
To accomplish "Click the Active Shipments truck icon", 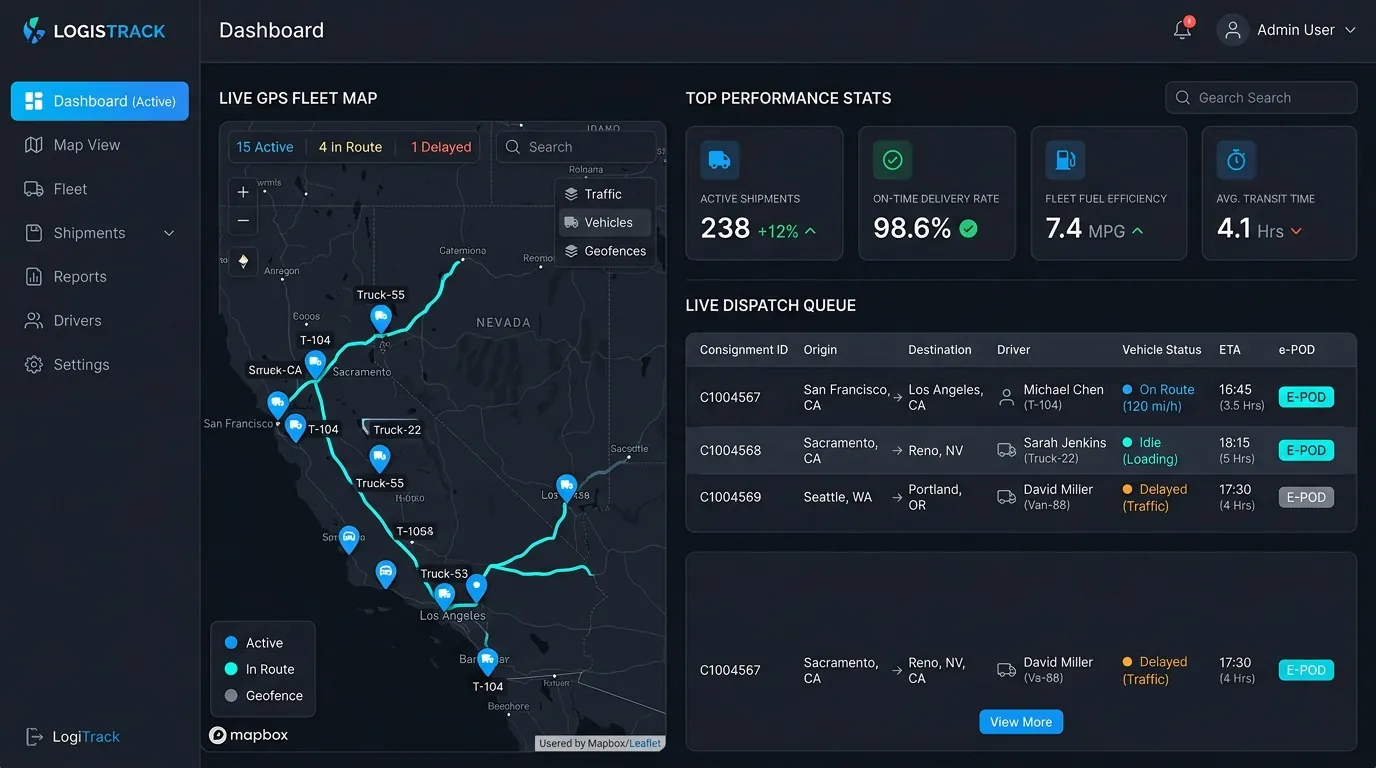I will [x=719, y=160].
